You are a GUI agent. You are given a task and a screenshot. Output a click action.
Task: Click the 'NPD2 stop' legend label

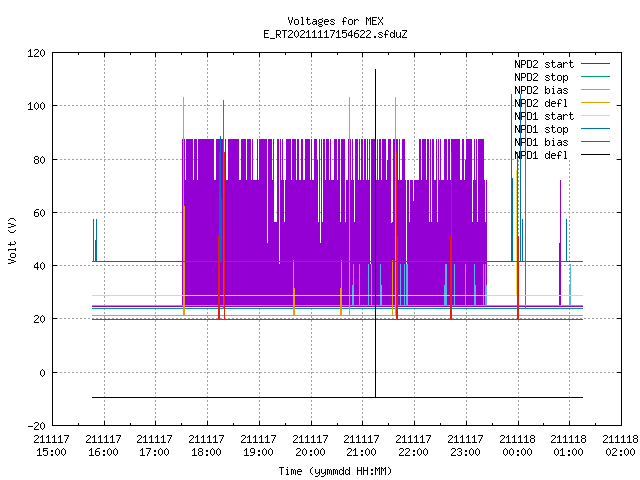click(x=541, y=77)
